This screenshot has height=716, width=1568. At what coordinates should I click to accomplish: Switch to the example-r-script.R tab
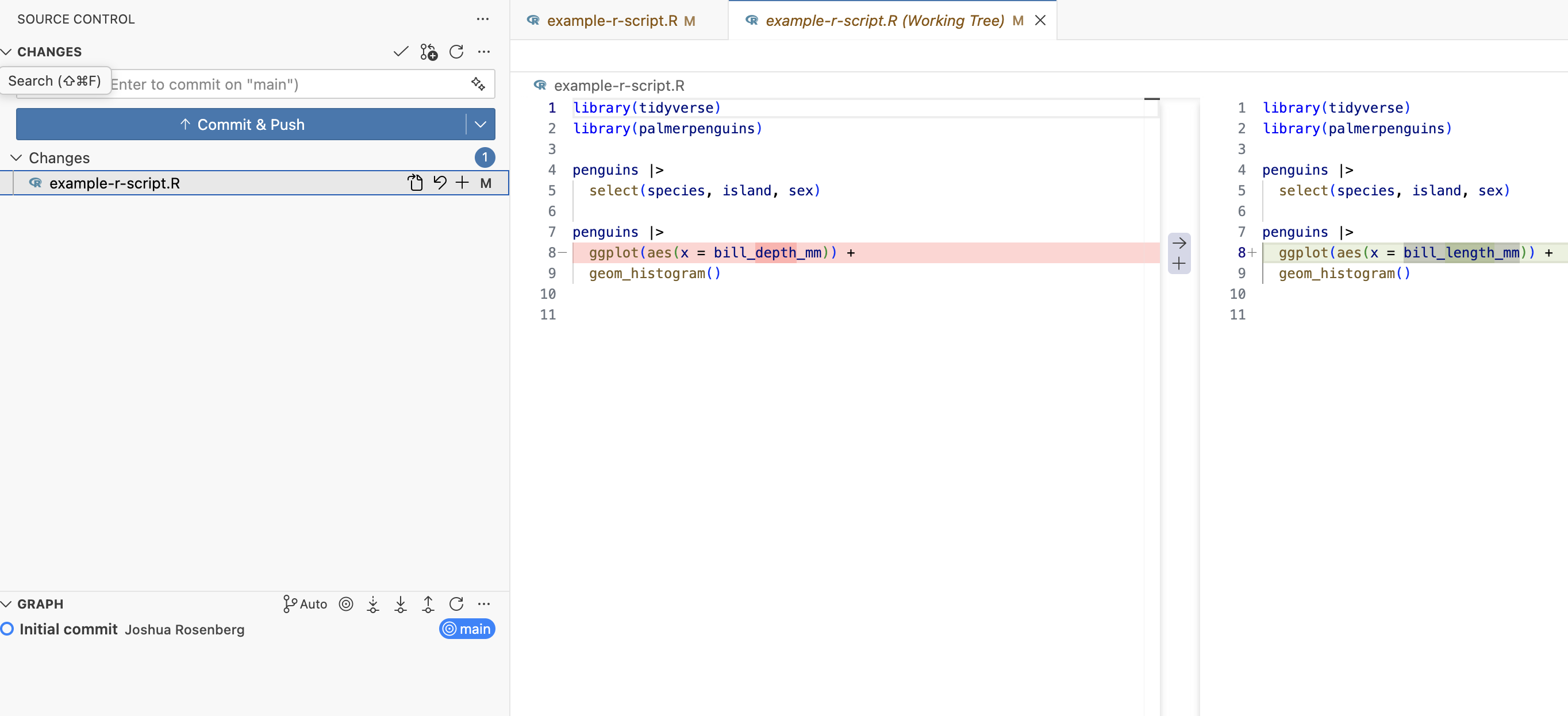612,20
